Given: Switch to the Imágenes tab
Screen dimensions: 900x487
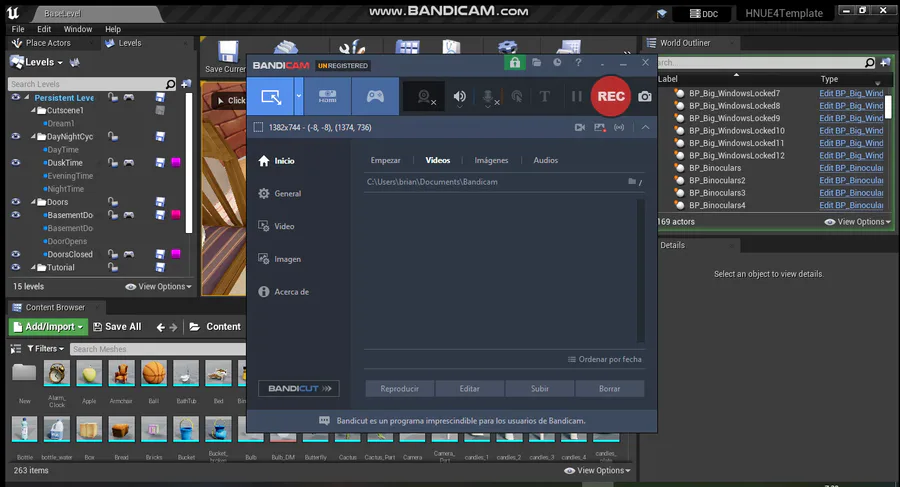Looking at the screenshot, I should (491, 160).
